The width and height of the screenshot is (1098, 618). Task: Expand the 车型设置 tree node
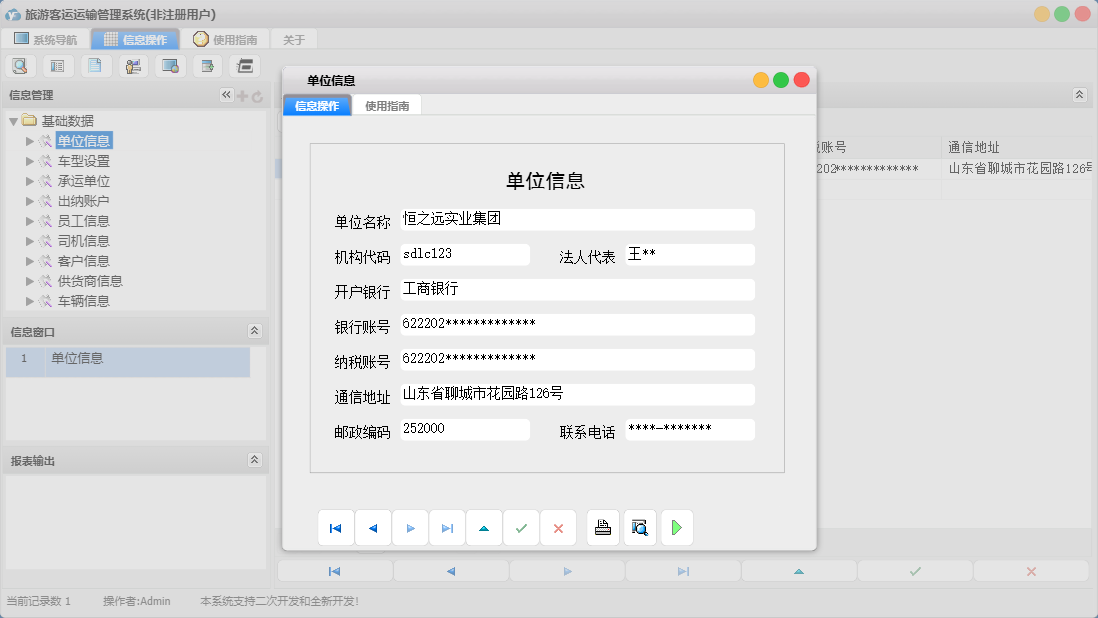30,160
